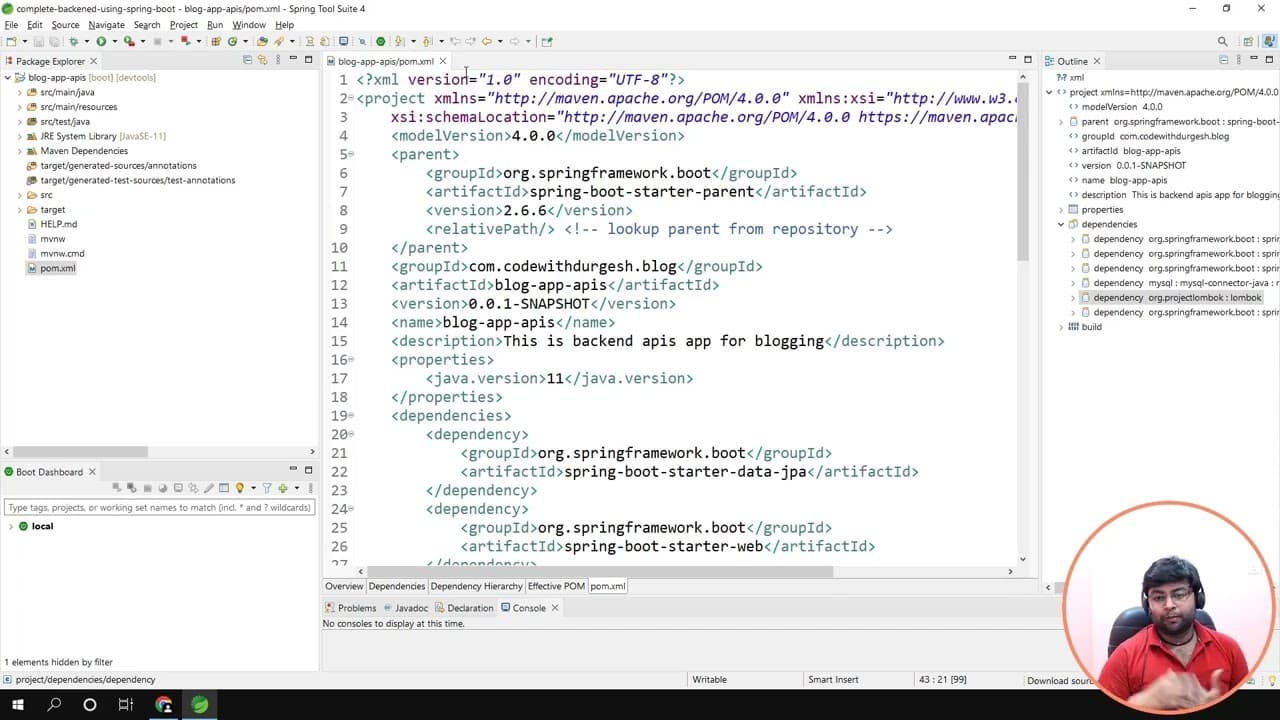Screen dimensions: 1280x720
Task: Expand the parent node in Outline
Action: tap(1061, 121)
